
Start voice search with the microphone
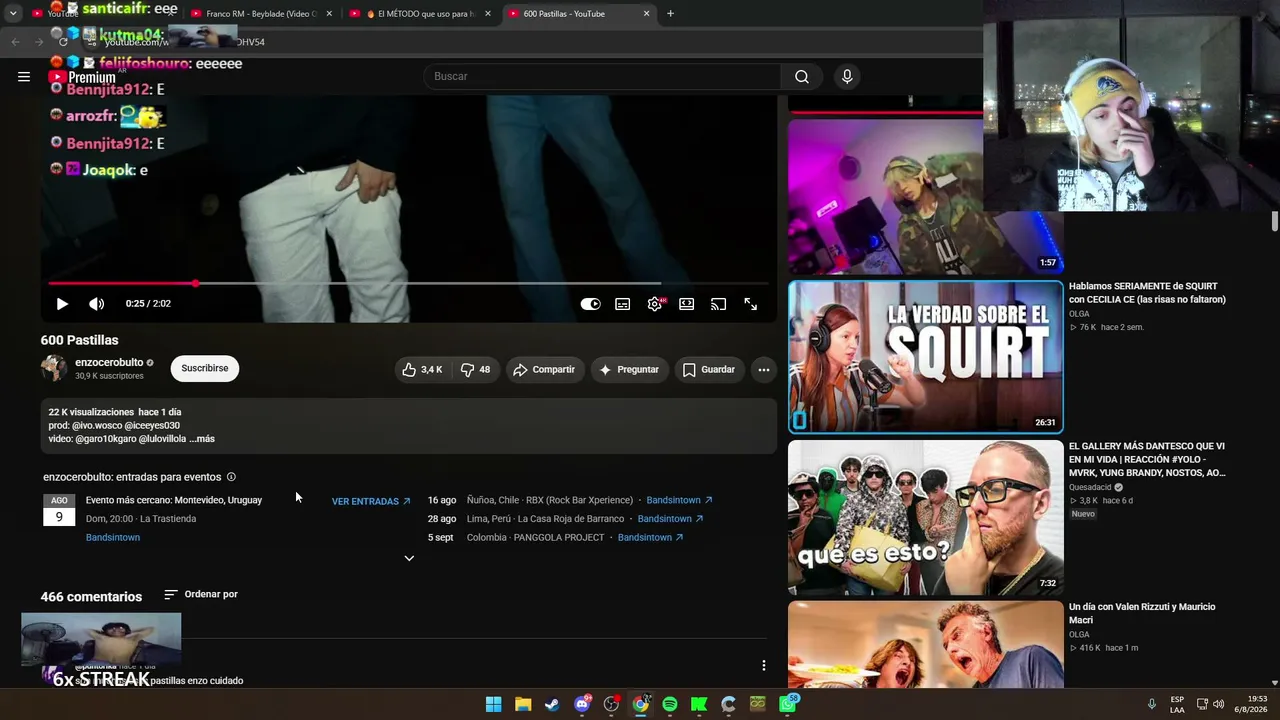[x=847, y=77]
